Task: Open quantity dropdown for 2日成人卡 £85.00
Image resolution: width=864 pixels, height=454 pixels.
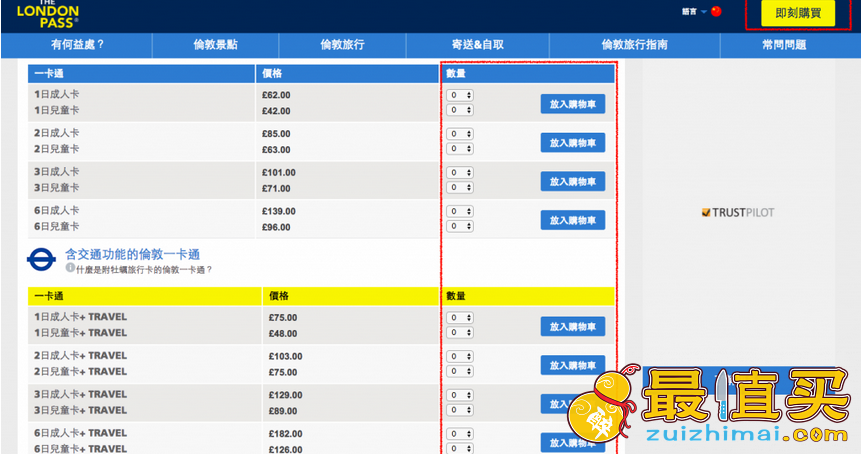Action: pyautogui.click(x=460, y=134)
